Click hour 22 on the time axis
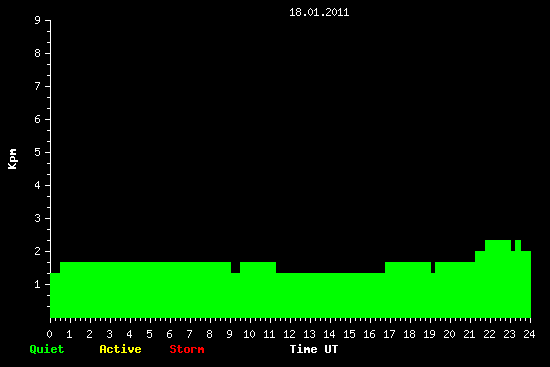The width and height of the screenshot is (550, 367). (489, 334)
